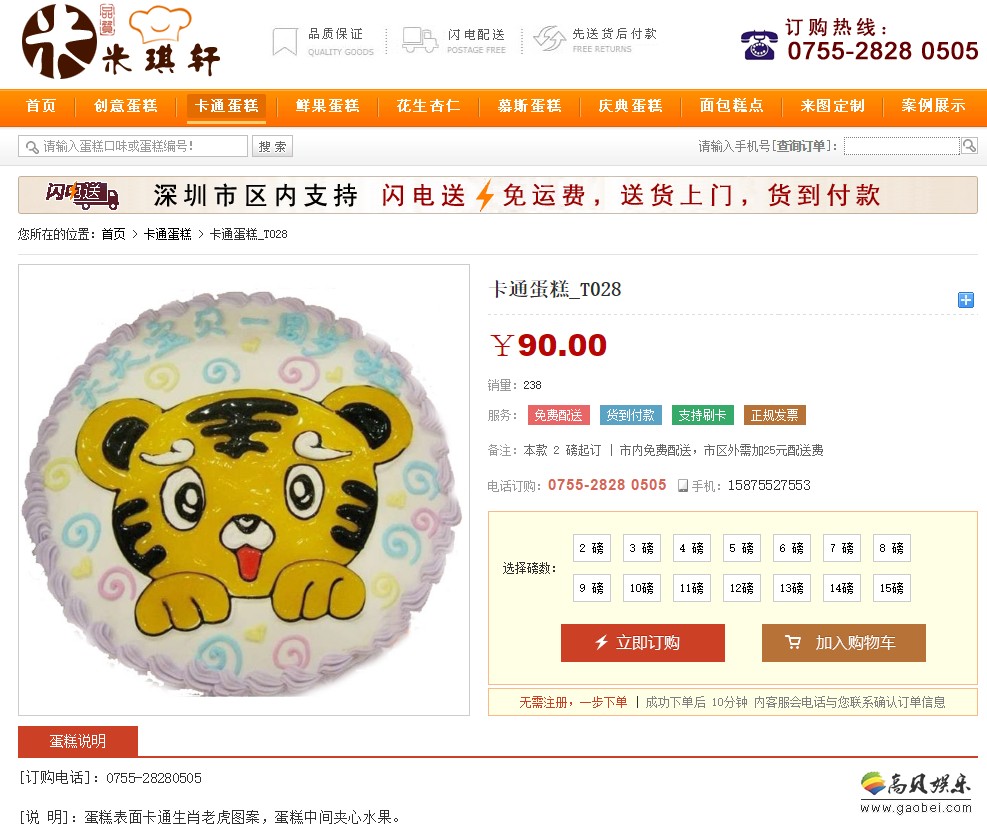
Task: Open the 蛋糕说明 description tab
Action: point(78,741)
